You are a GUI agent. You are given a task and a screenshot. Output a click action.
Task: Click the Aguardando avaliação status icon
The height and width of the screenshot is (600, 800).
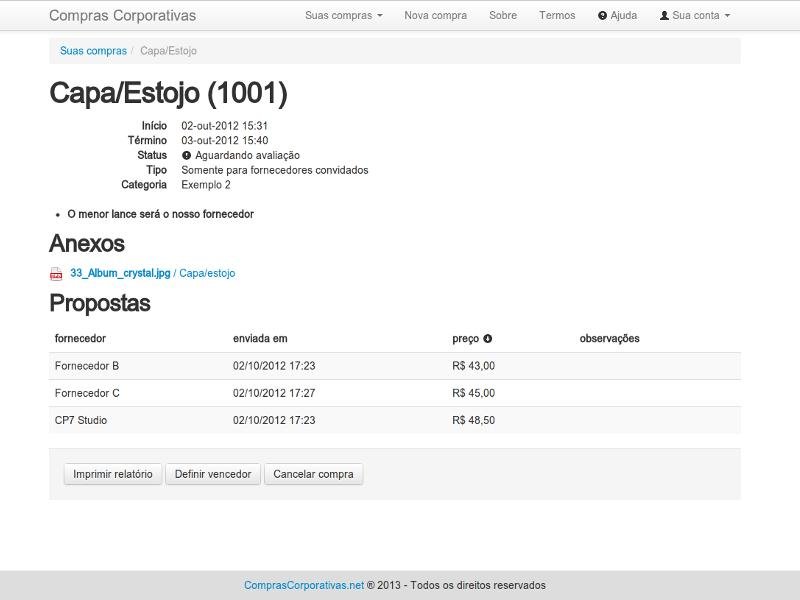tap(186, 155)
